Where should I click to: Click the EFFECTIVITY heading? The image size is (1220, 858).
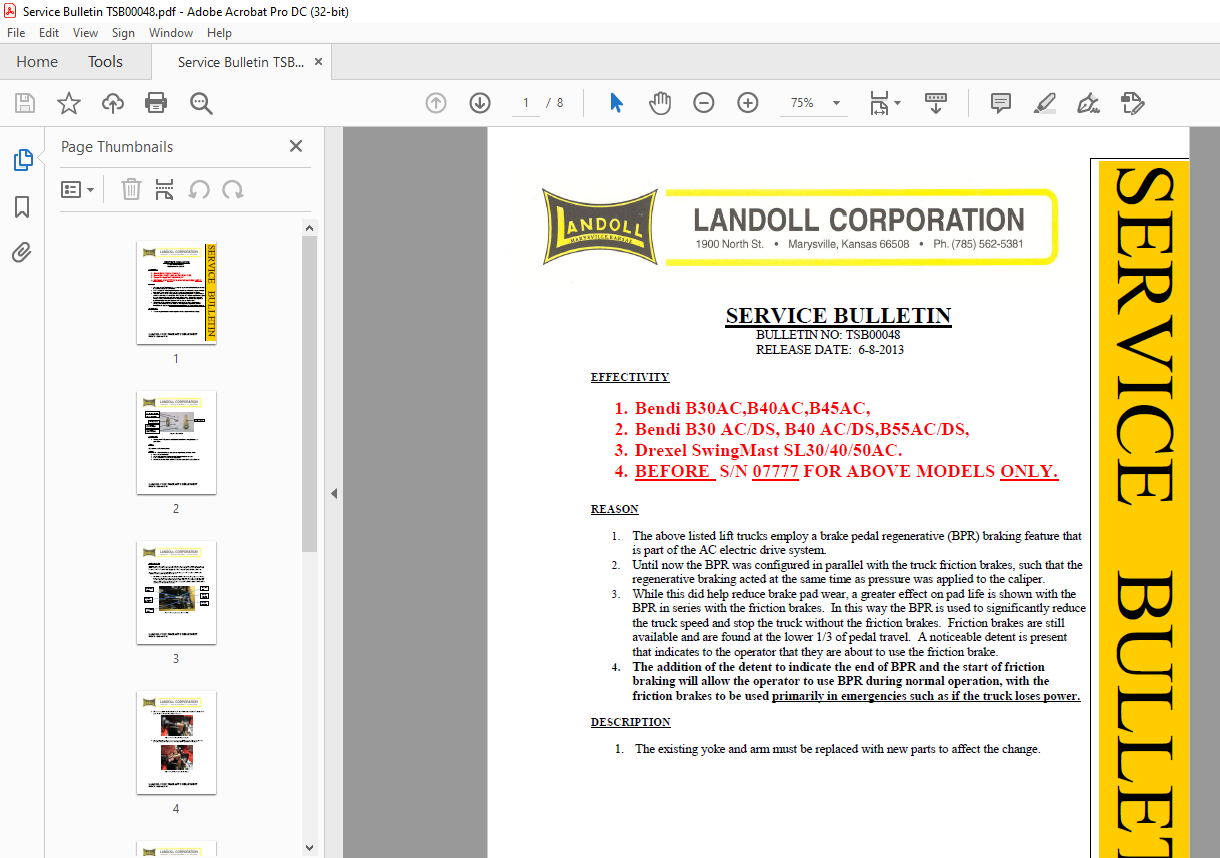630,377
